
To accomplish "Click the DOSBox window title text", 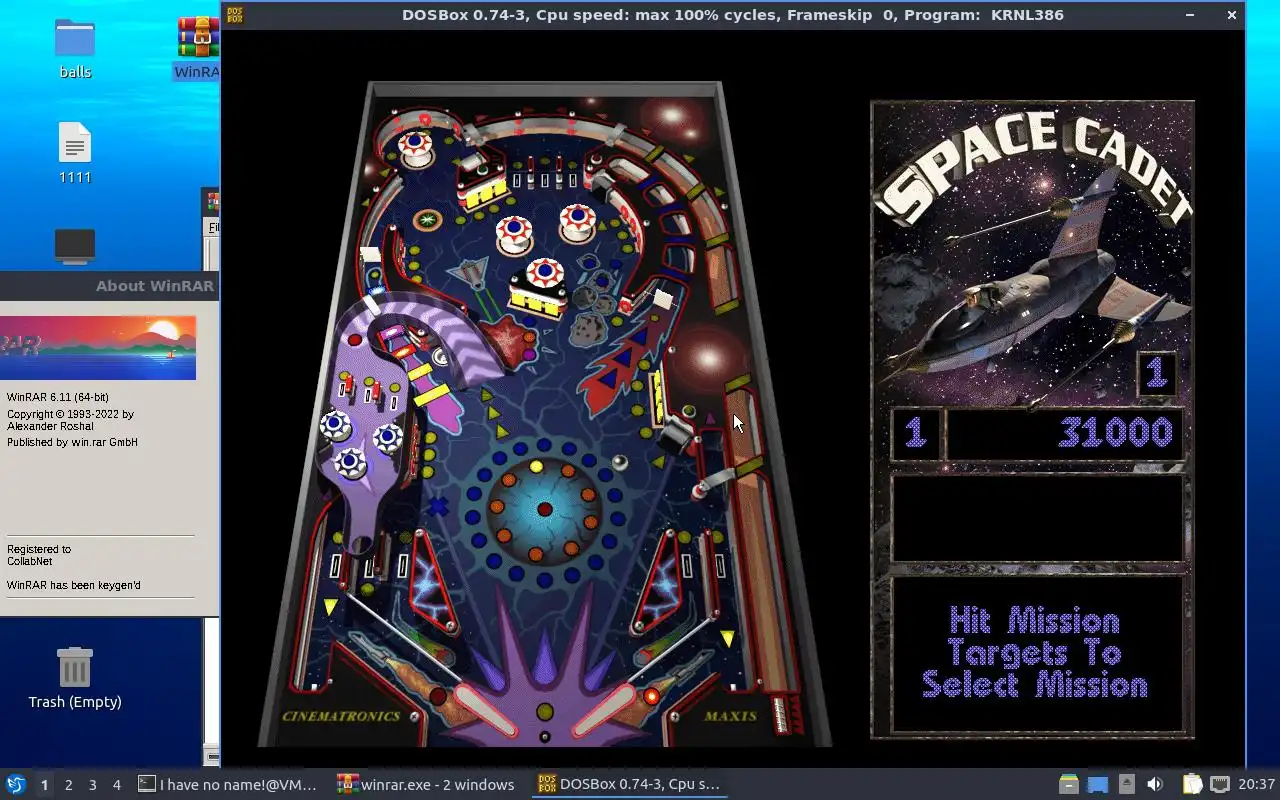I will click(733, 15).
